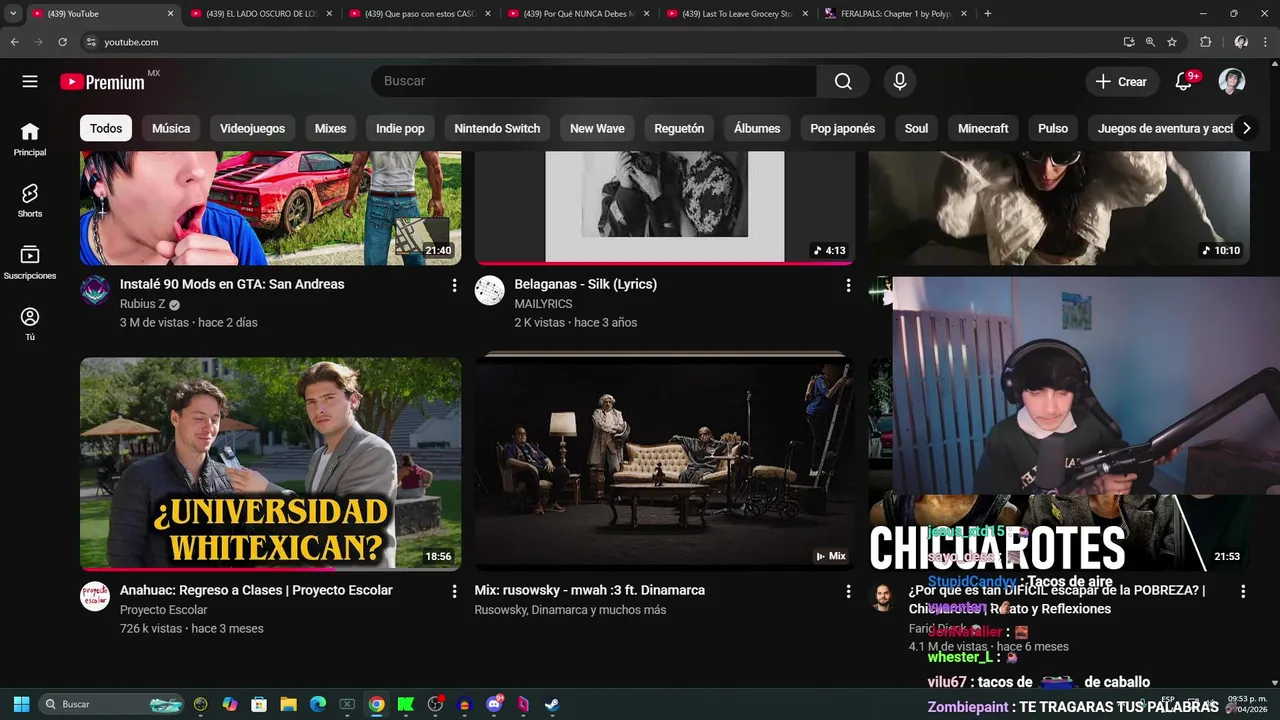This screenshot has height=720, width=1280.
Task: Start voice search with the microphone
Action: tap(900, 82)
